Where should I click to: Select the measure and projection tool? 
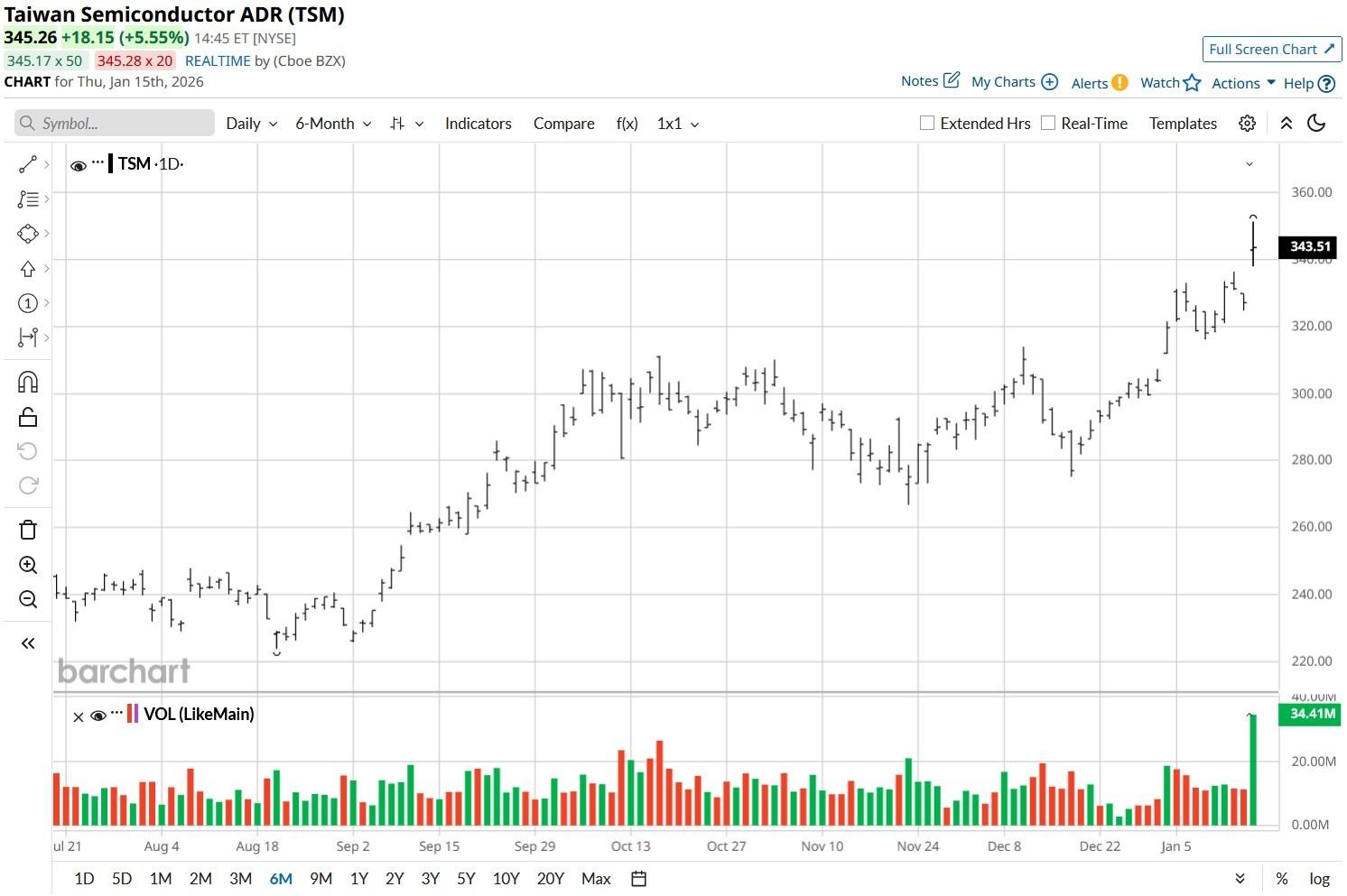[28, 337]
